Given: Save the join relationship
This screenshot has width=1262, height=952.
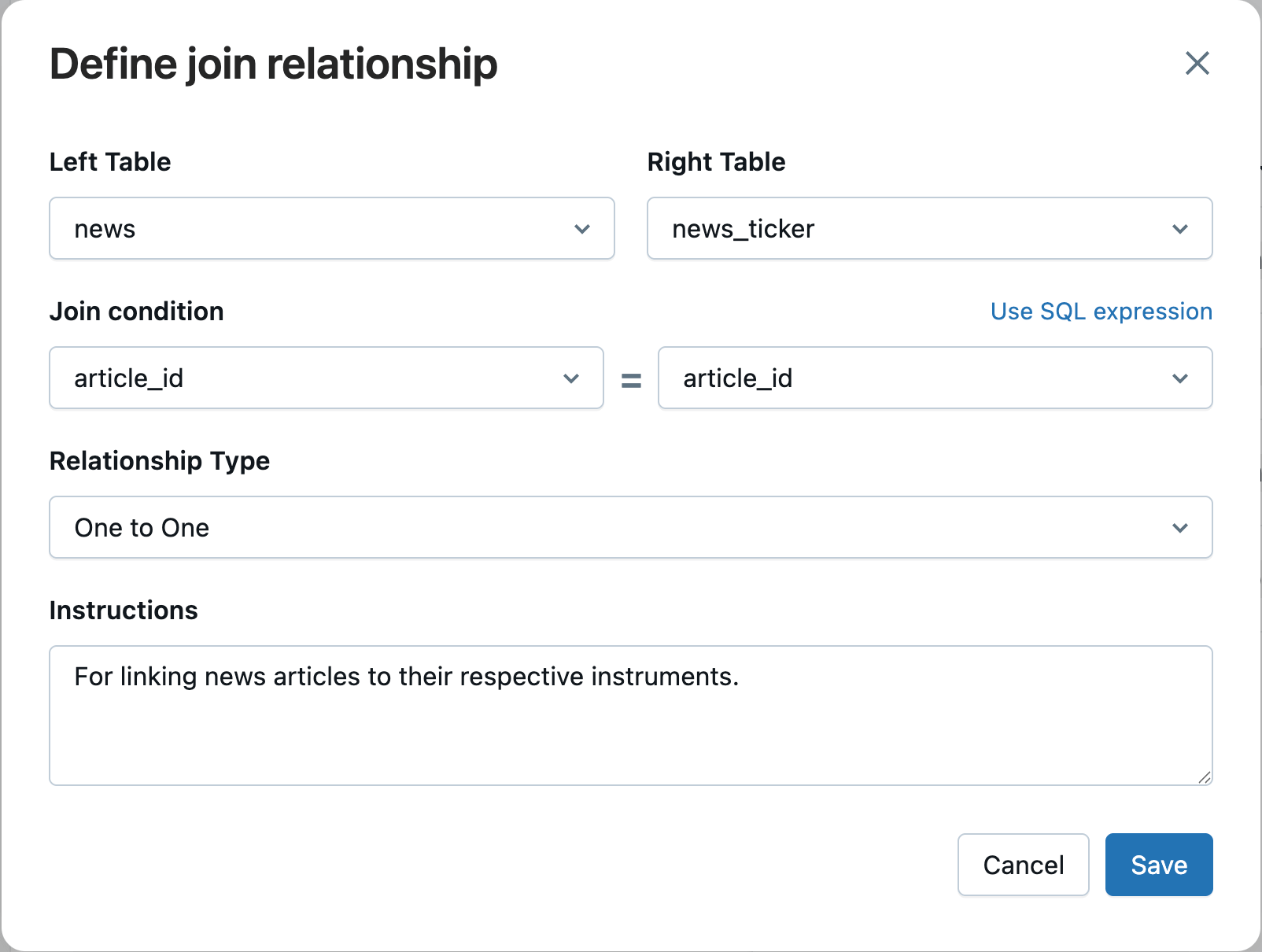Looking at the screenshot, I should tap(1158, 865).
